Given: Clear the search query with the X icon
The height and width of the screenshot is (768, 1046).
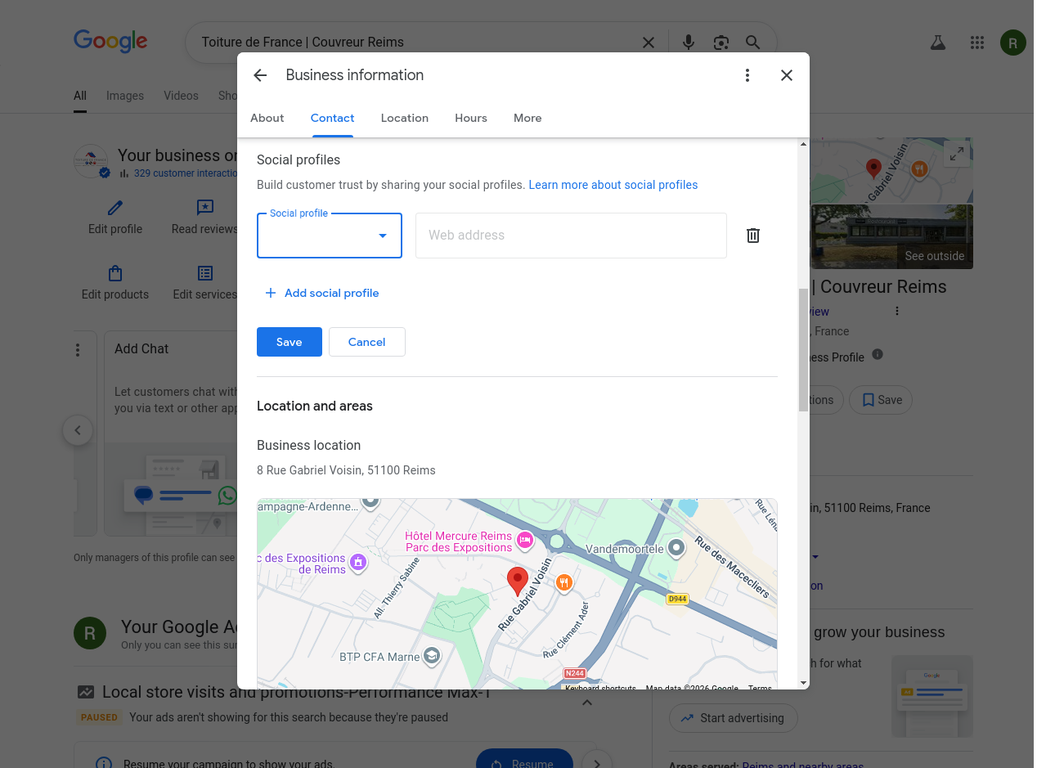Looking at the screenshot, I should [x=648, y=42].
